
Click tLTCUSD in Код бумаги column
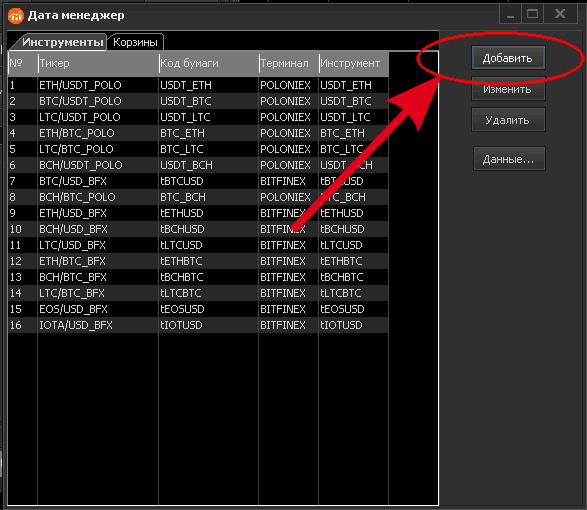pyautogui.click(x=182, y=245)
